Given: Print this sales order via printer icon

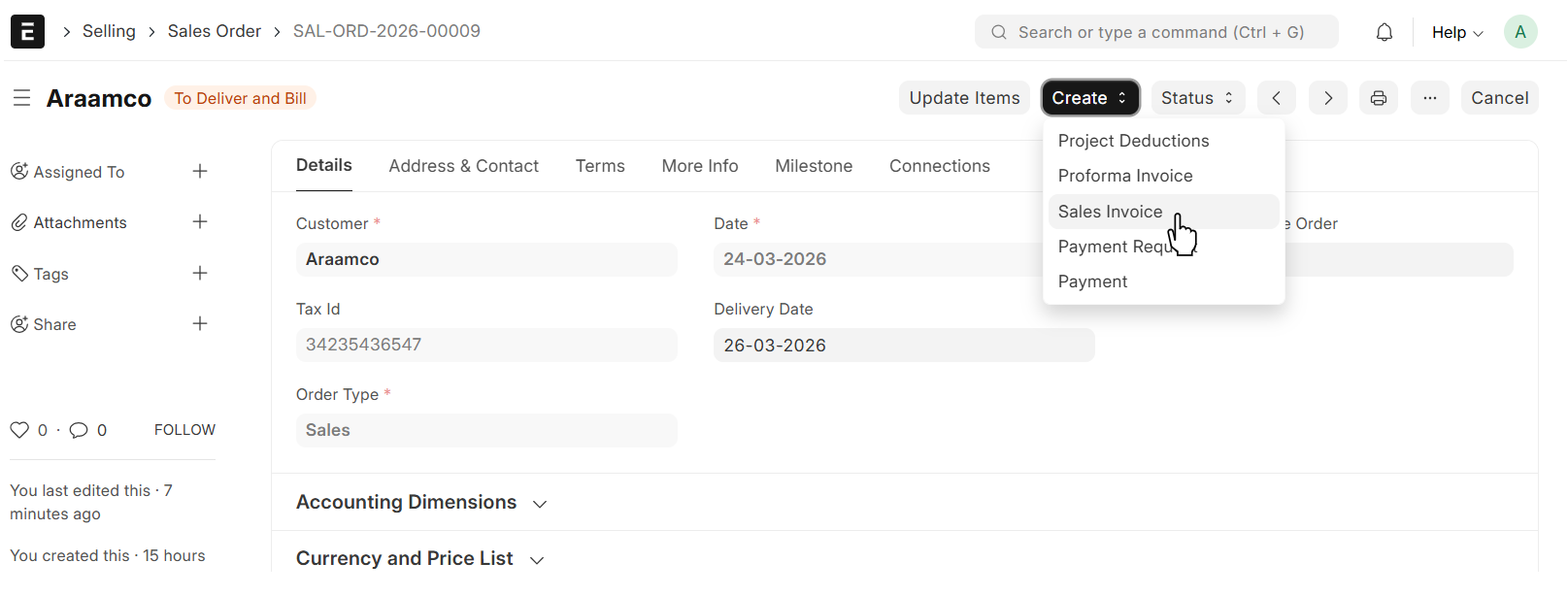Looking at the screenshot, I should point(1378,98).
